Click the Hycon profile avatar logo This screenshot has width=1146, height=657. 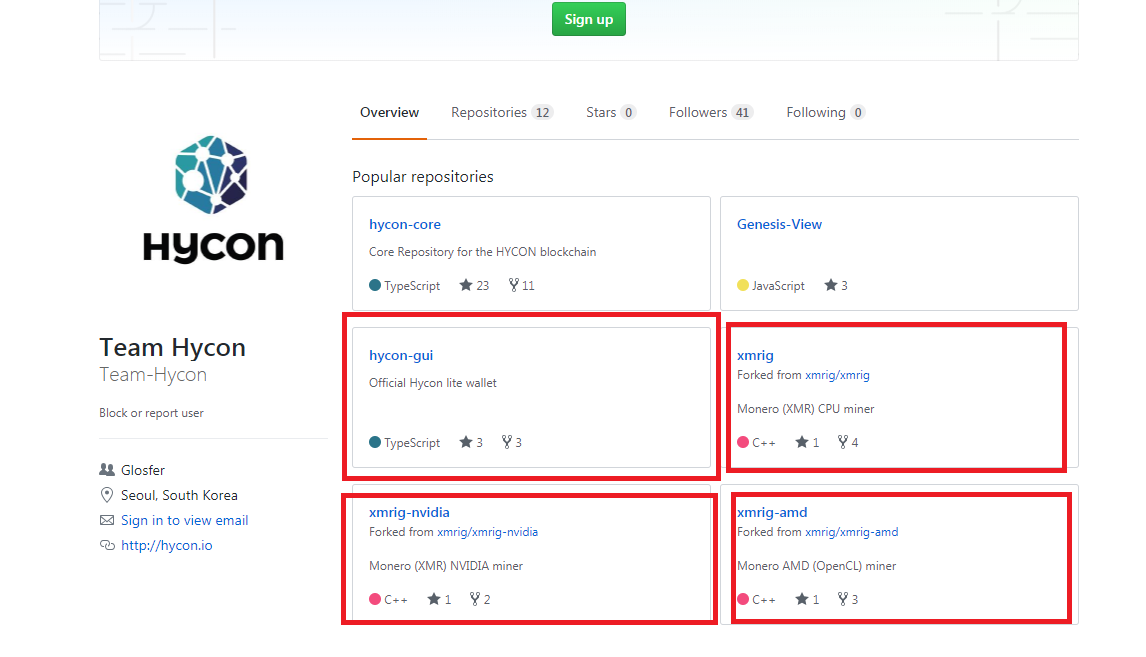[x=213, y=199]
